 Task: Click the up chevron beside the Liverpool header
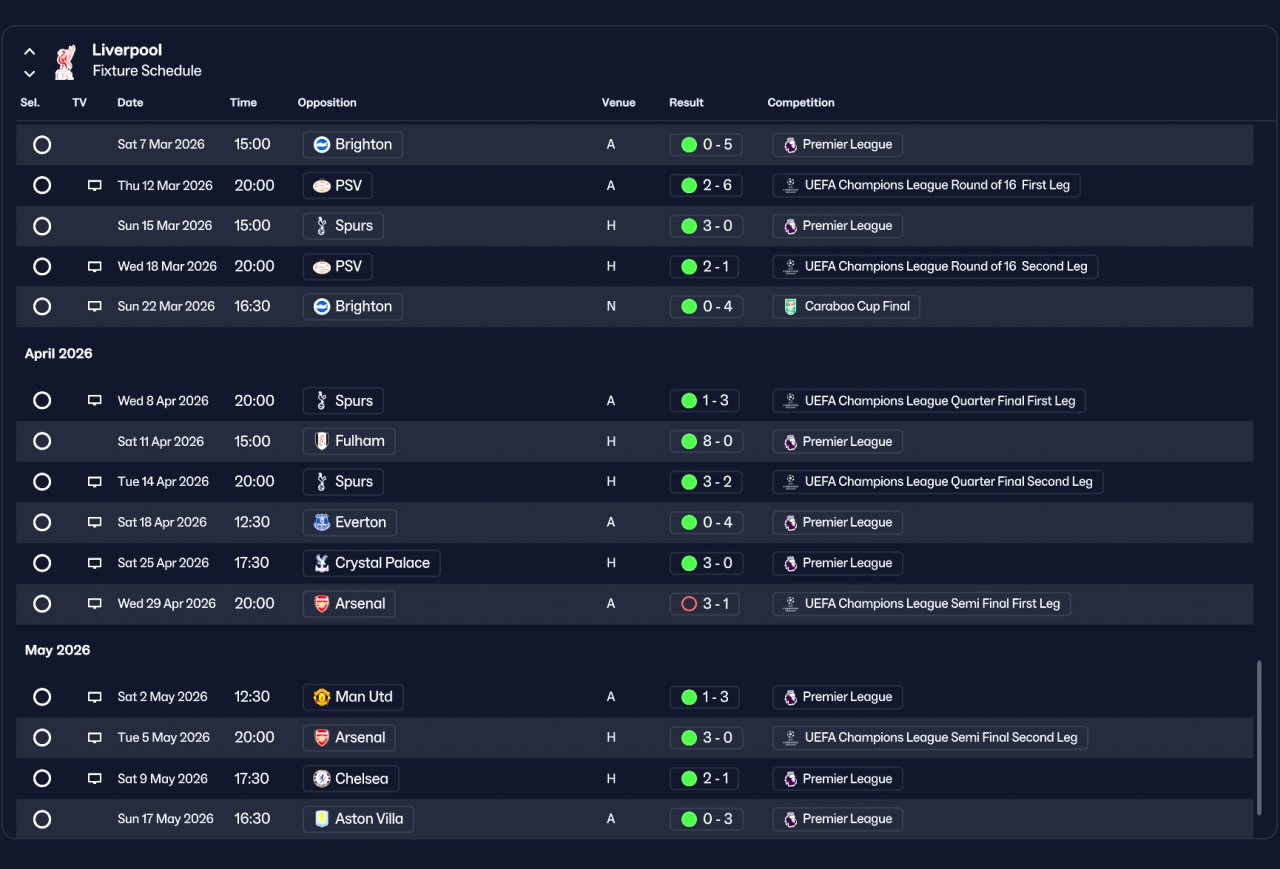[30, 51]
